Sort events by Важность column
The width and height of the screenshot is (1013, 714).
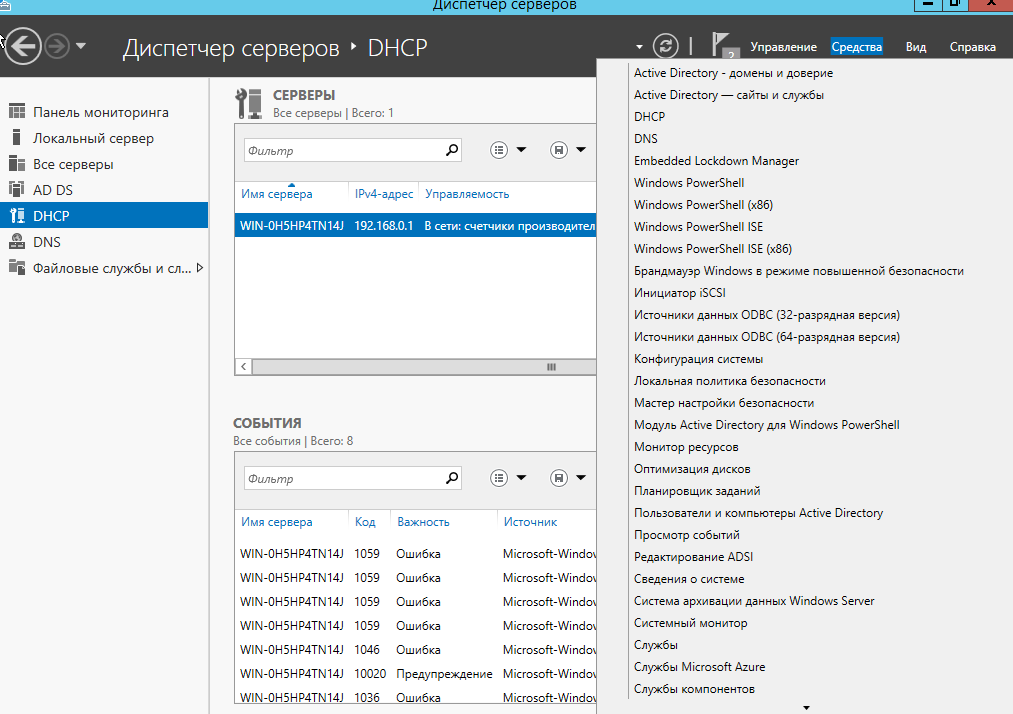(x=423, y=522)
